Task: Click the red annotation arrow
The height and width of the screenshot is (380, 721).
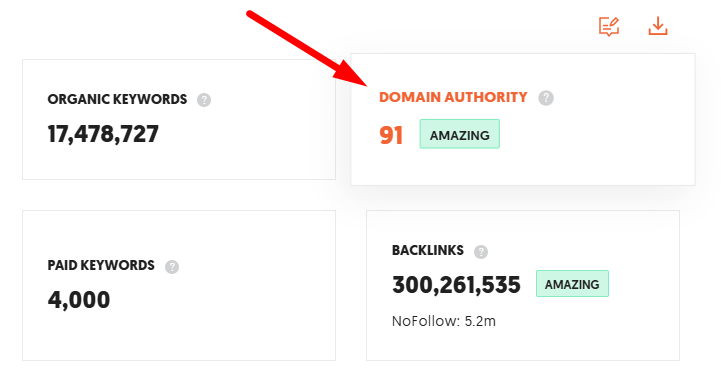Action: [x=306, y=48]
